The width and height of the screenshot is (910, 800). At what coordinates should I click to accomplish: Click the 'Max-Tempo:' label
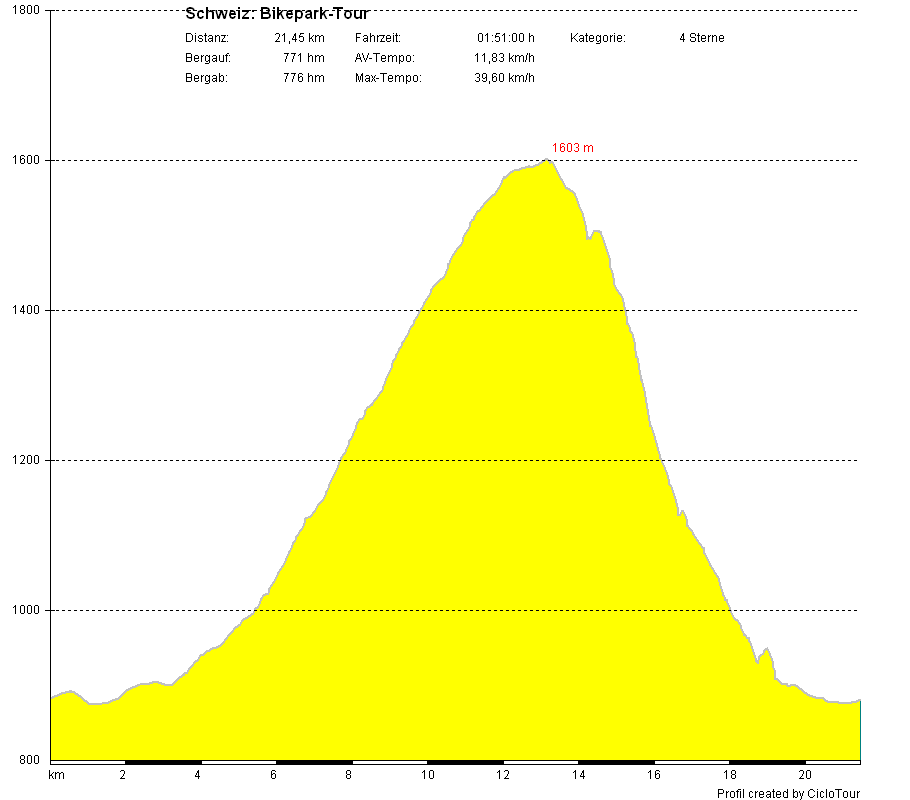click(x=388, y=78)
